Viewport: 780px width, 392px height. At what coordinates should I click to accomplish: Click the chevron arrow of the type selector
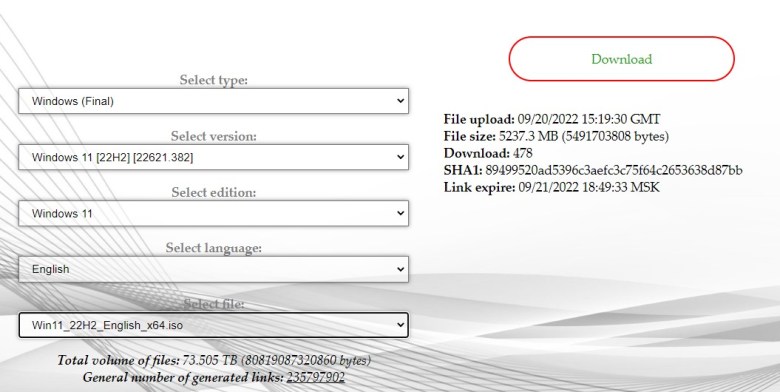pyautogui.click(x=400, y=101)
